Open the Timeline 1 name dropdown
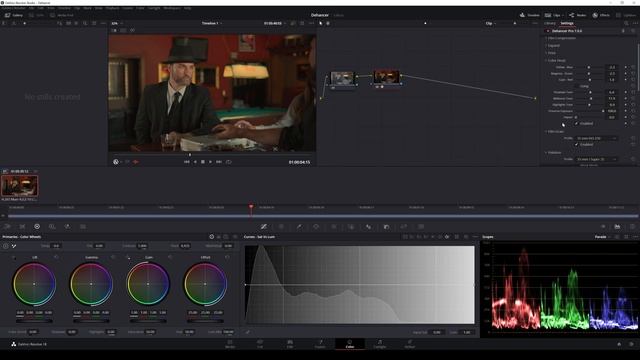640x360 pixels. pyautogui.click(x=212, y=23)
